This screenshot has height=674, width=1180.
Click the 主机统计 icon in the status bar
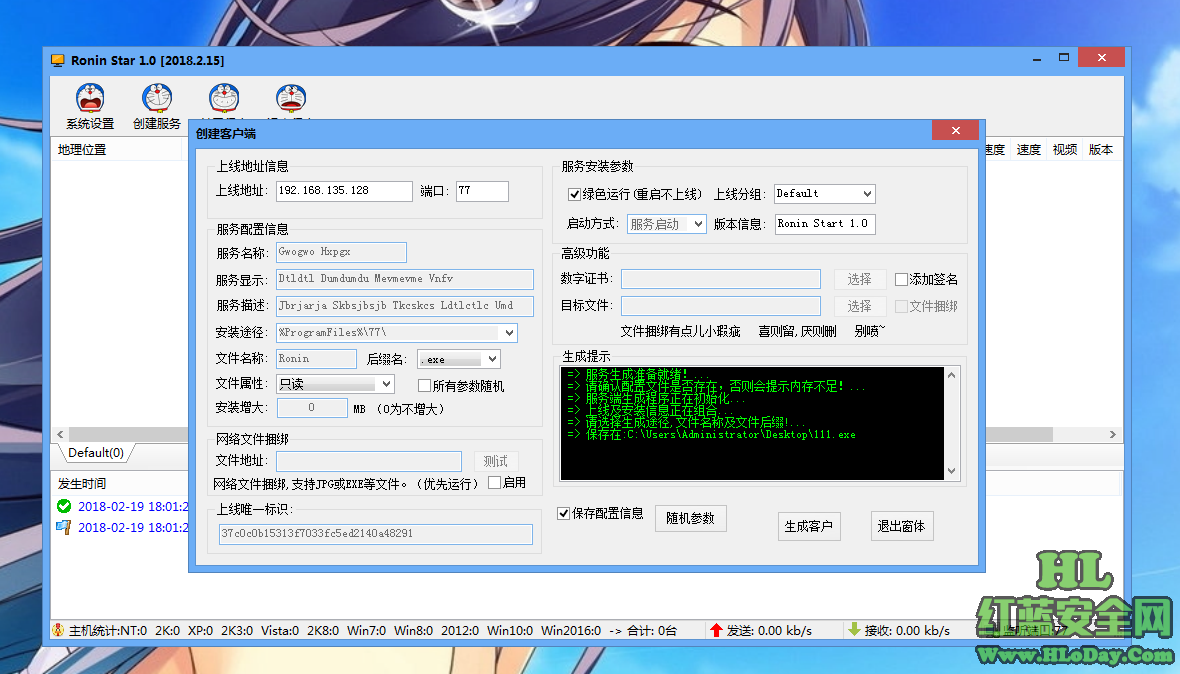(x=58, y=630)
